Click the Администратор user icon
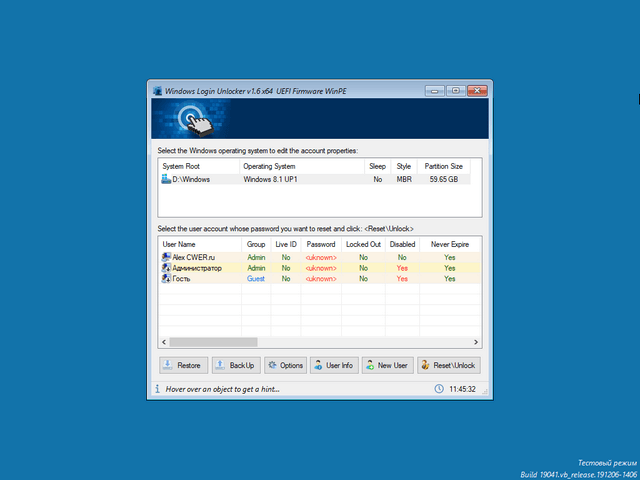 tap(166, 268)
